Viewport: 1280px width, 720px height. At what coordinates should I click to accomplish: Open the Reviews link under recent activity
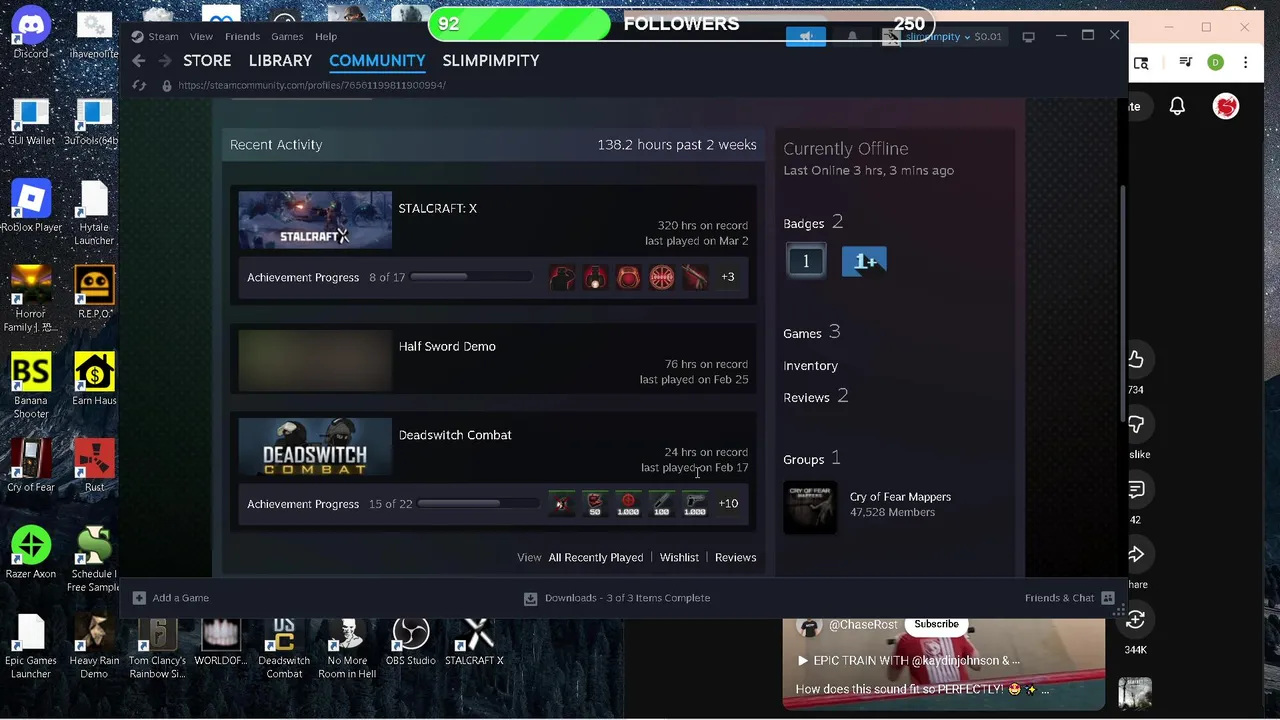(735, 558)
